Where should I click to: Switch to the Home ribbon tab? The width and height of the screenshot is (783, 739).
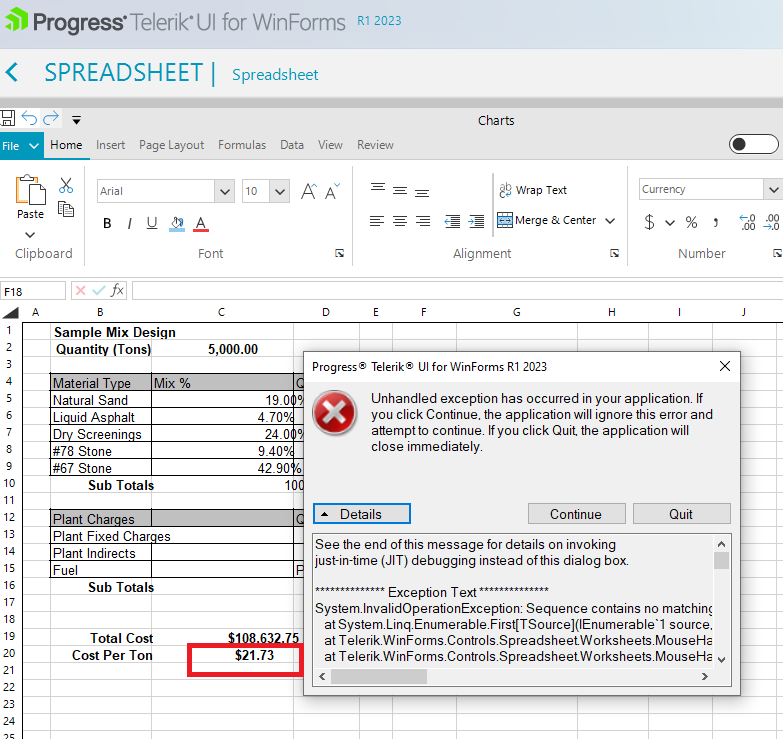66,145
